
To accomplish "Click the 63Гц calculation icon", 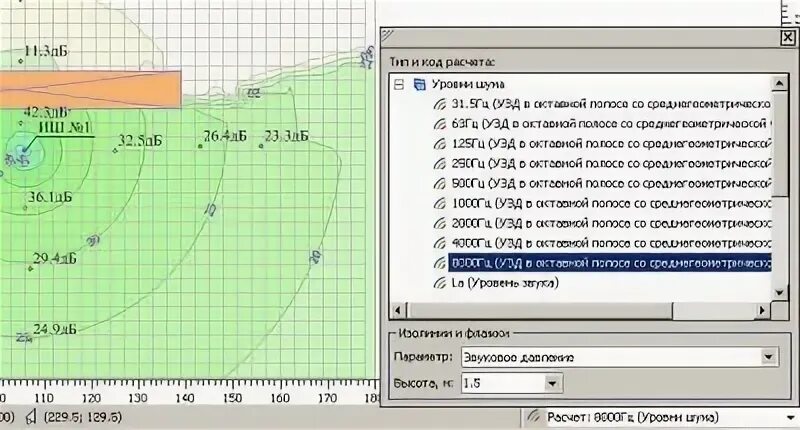I will (x=440, y=124).
